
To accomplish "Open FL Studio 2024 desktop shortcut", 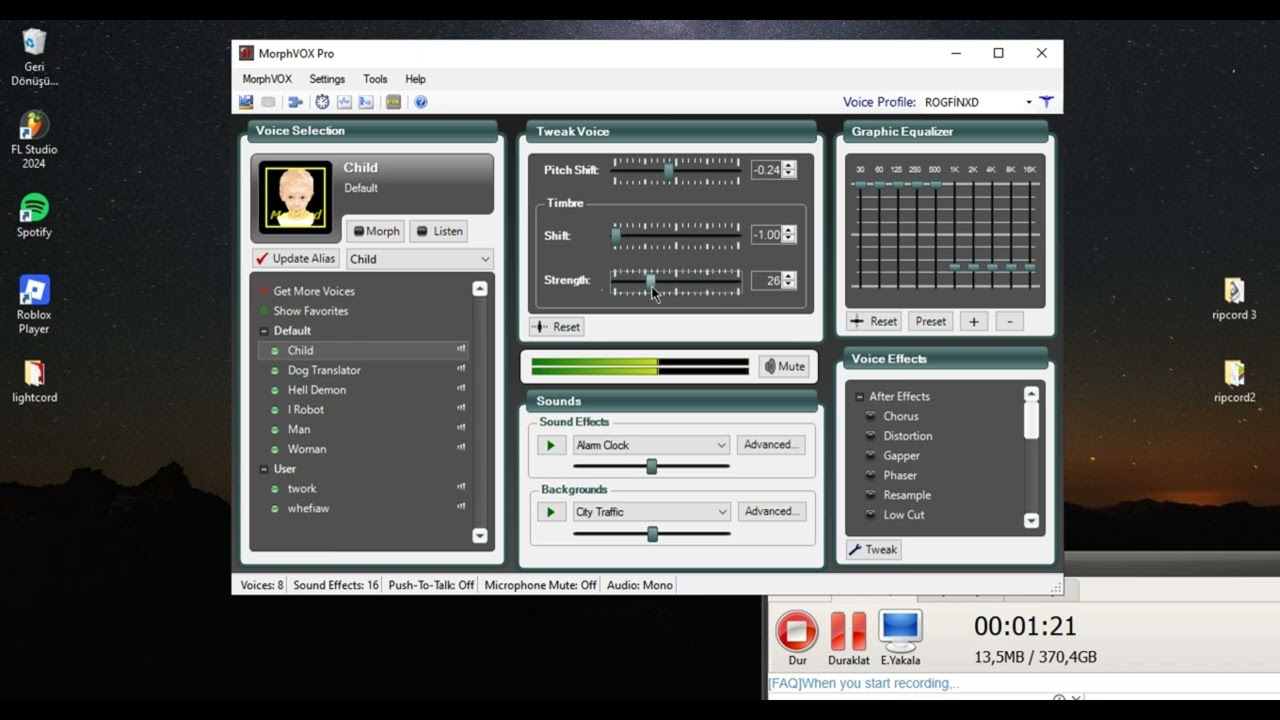I will [x=34, y=140].
